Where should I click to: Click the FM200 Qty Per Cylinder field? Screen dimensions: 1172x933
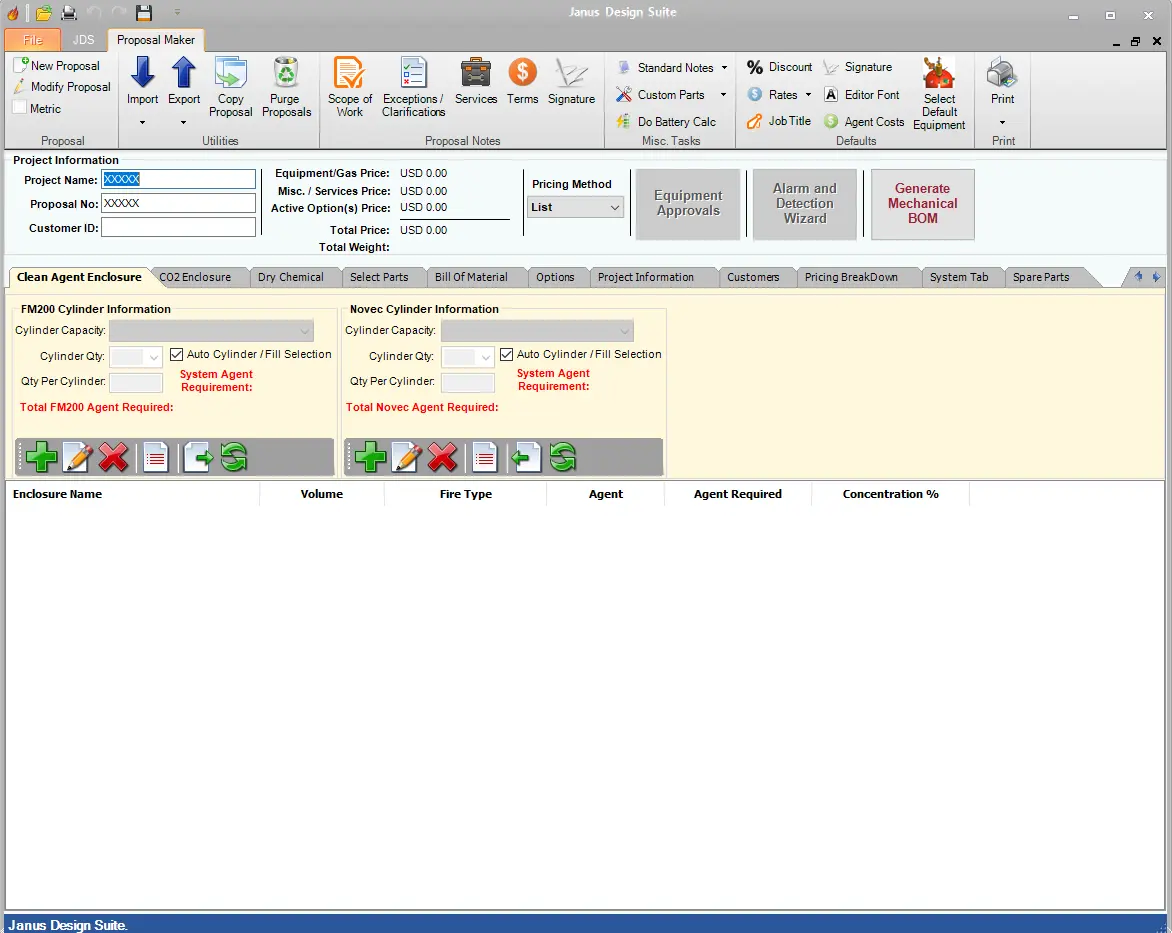pos(135,383)
